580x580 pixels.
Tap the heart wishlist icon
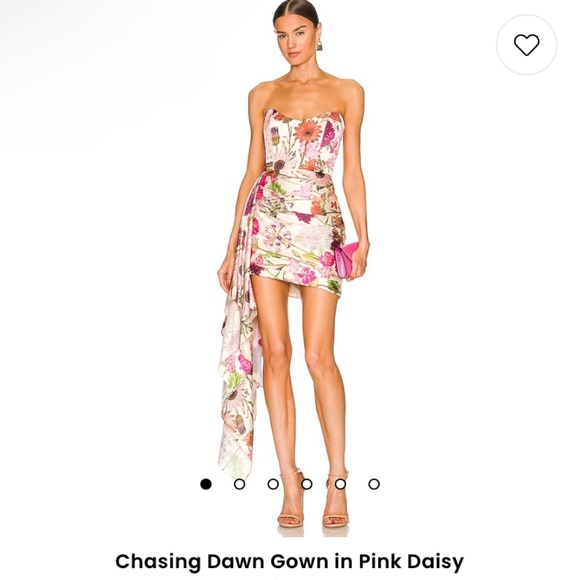pyautogui.click(x=526, y=45)
